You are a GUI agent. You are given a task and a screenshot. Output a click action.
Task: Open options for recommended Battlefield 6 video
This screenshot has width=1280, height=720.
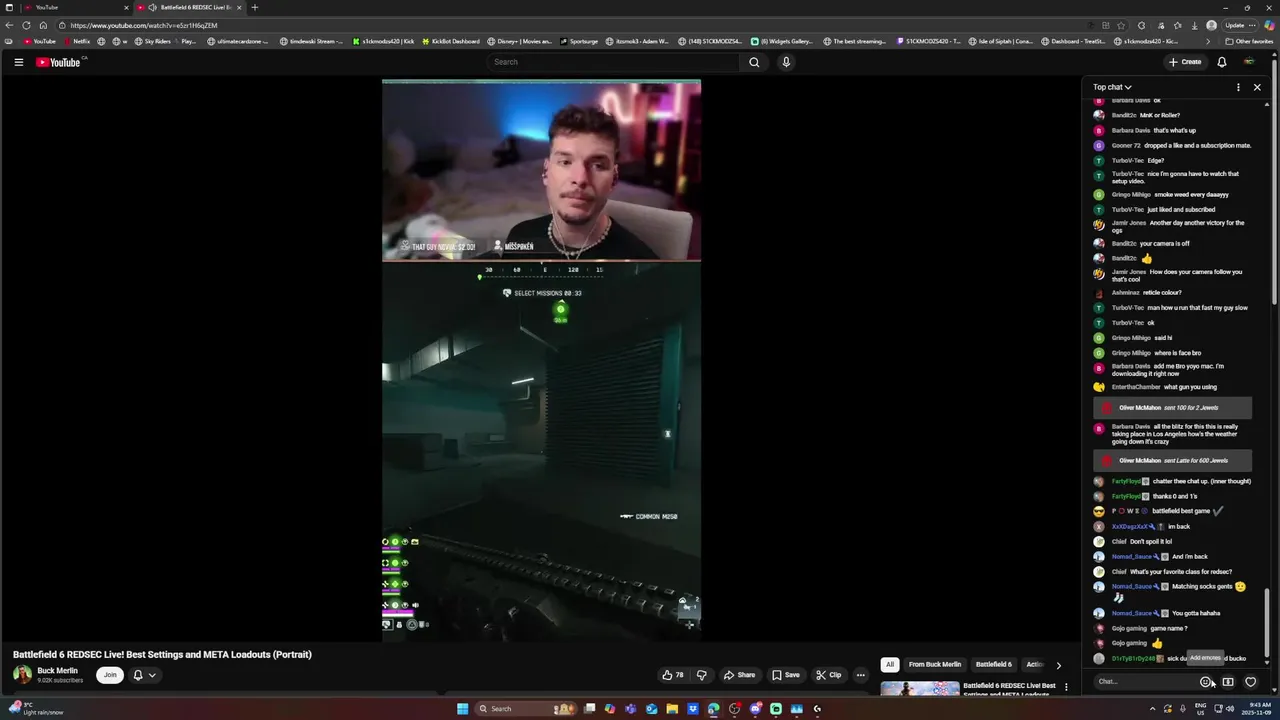tap(1066, 687)
